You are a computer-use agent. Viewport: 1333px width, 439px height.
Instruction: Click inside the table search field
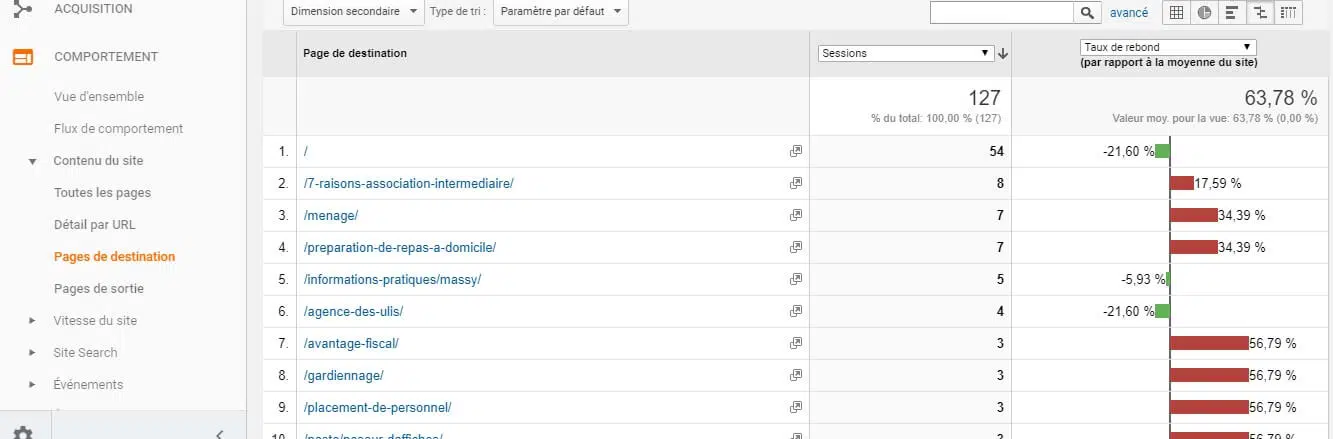(x=1001, y=13)
